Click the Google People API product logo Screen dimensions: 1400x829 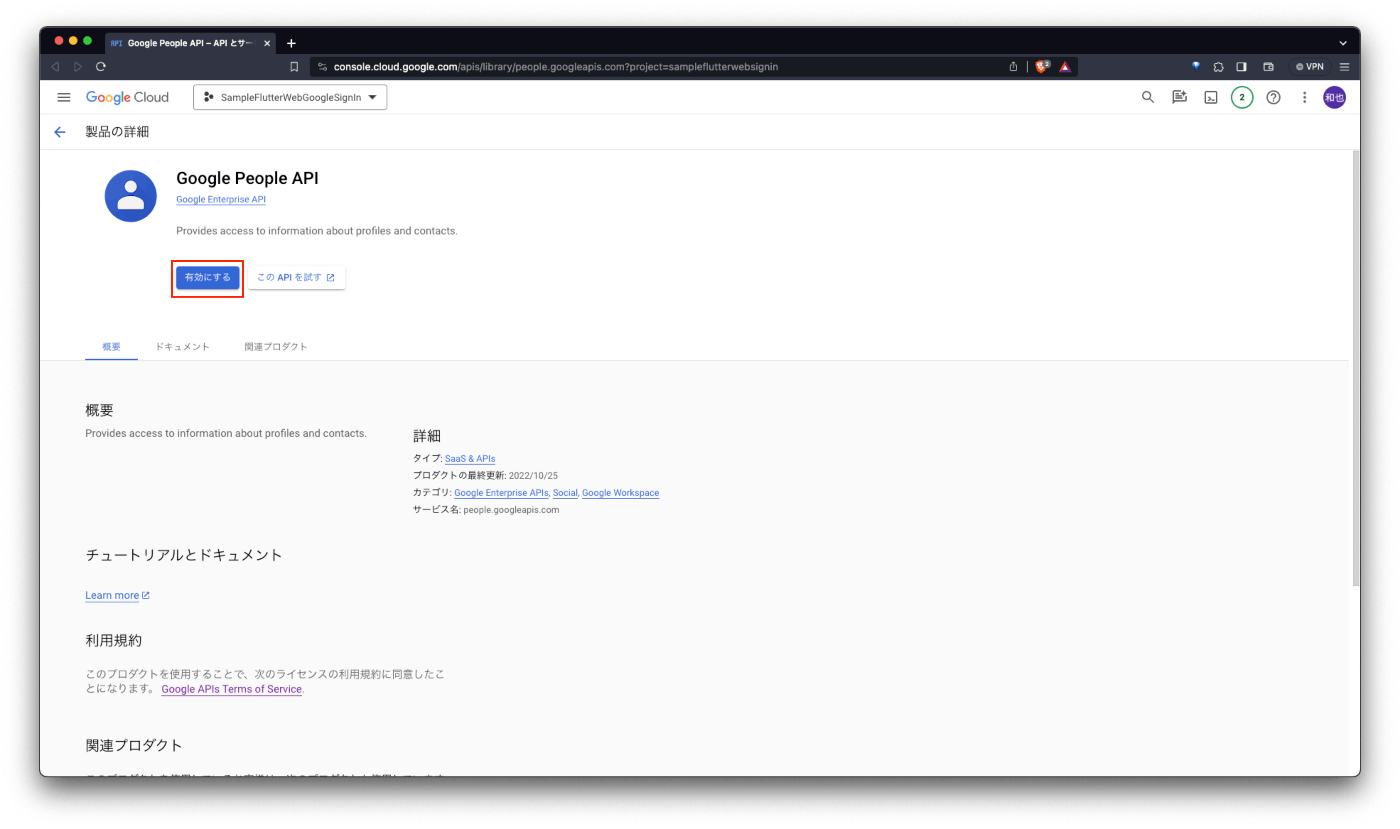coord(131,196)
